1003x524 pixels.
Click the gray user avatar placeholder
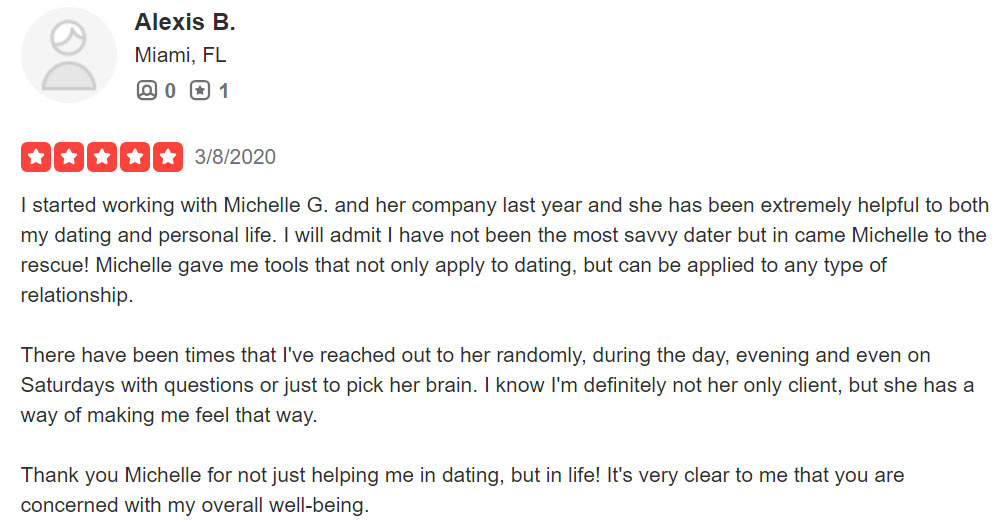click(68, 55)
